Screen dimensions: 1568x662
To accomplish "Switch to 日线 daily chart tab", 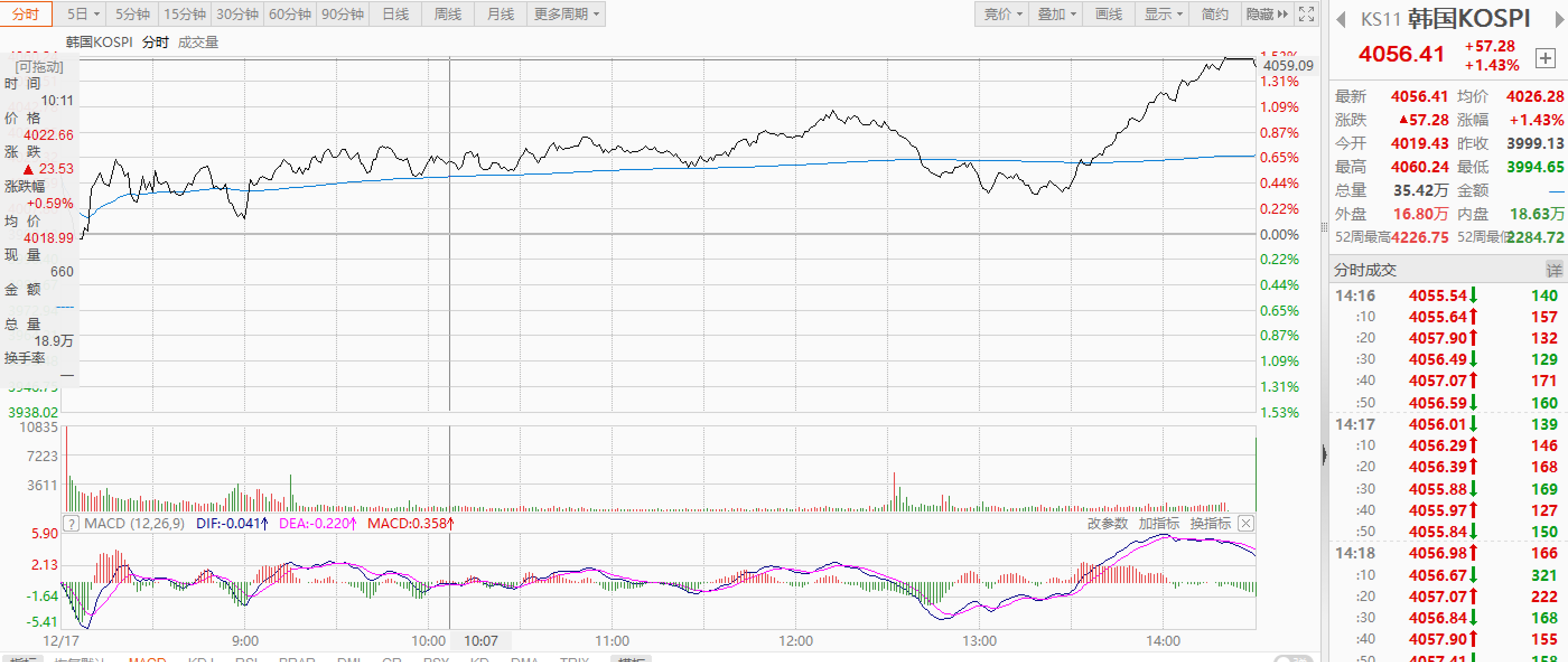I will coord(395,14).
